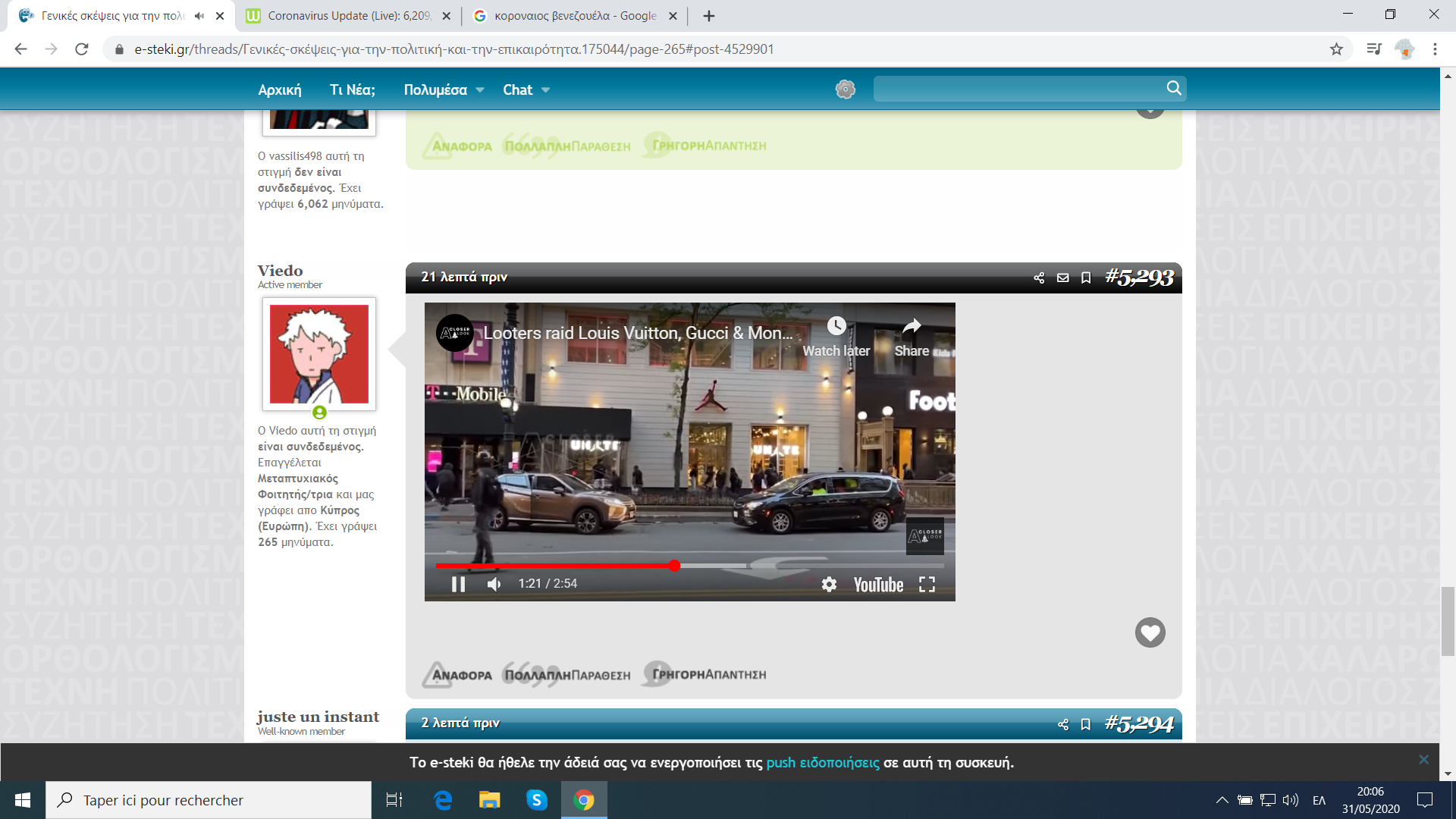This screenshot has height=819, width=1456.
Task: Bookmark post #5,293
Action: pos(1086,278)
